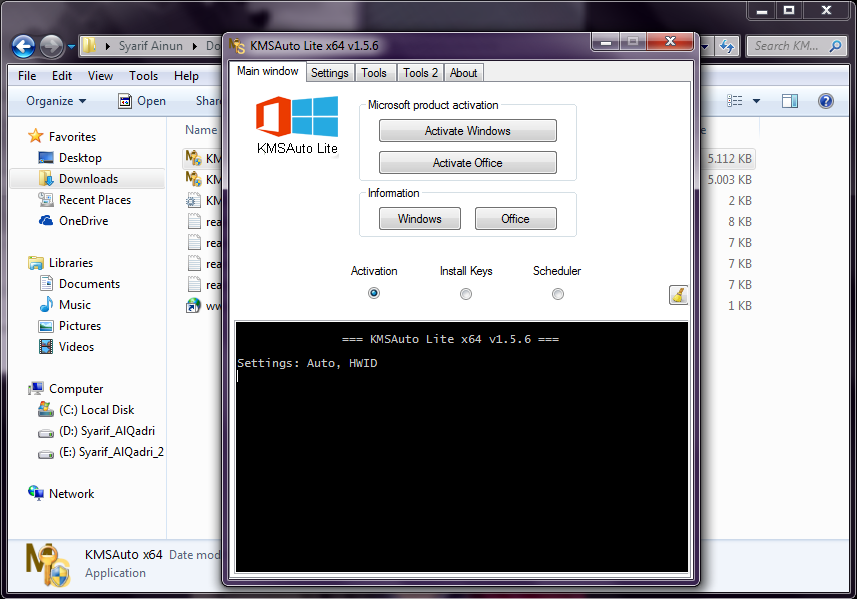
Task: Click the Open button in Explorer toolbar
Action: coord(142,101)
